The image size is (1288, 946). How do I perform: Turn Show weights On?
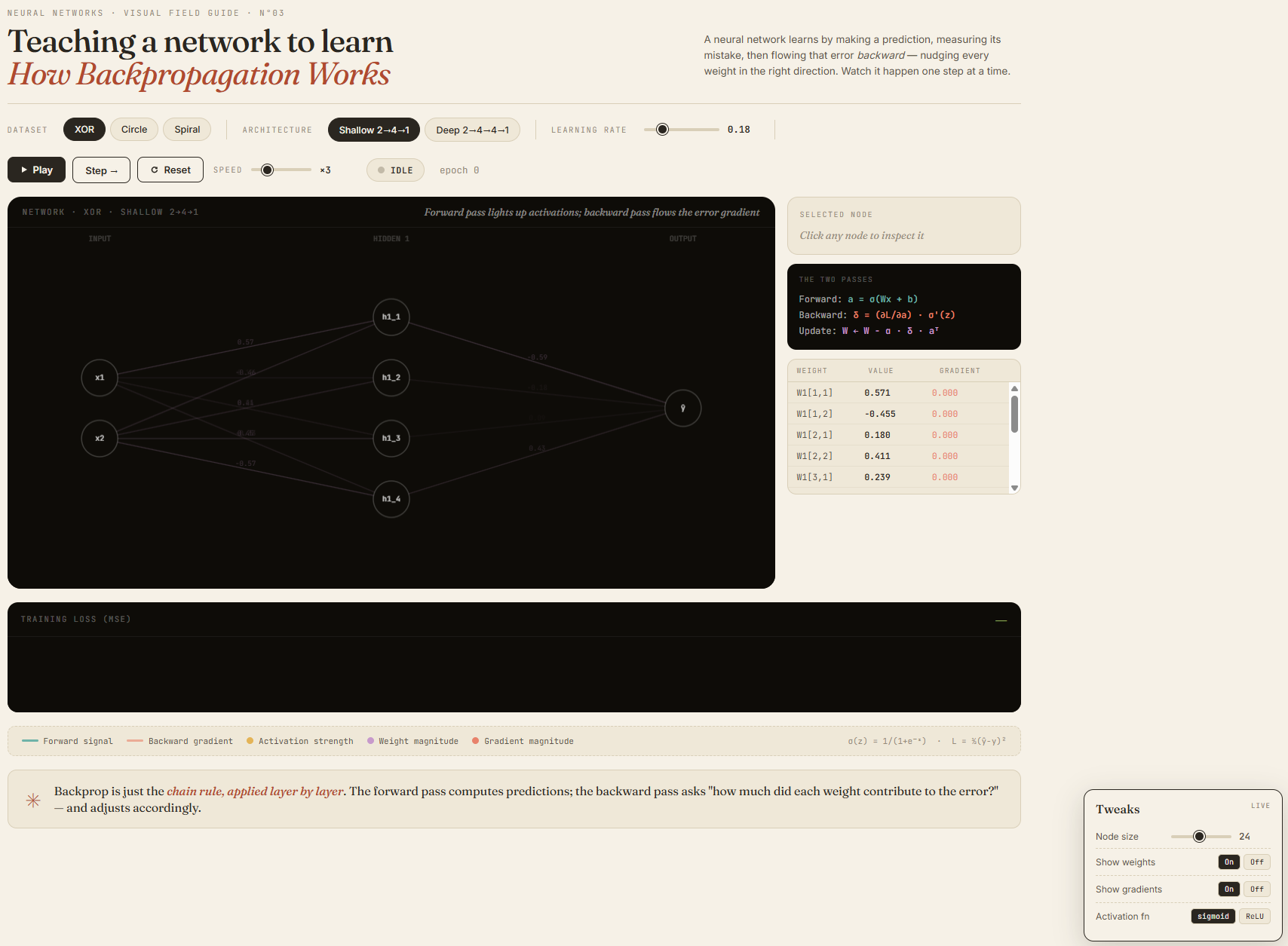click(1229, 862)
